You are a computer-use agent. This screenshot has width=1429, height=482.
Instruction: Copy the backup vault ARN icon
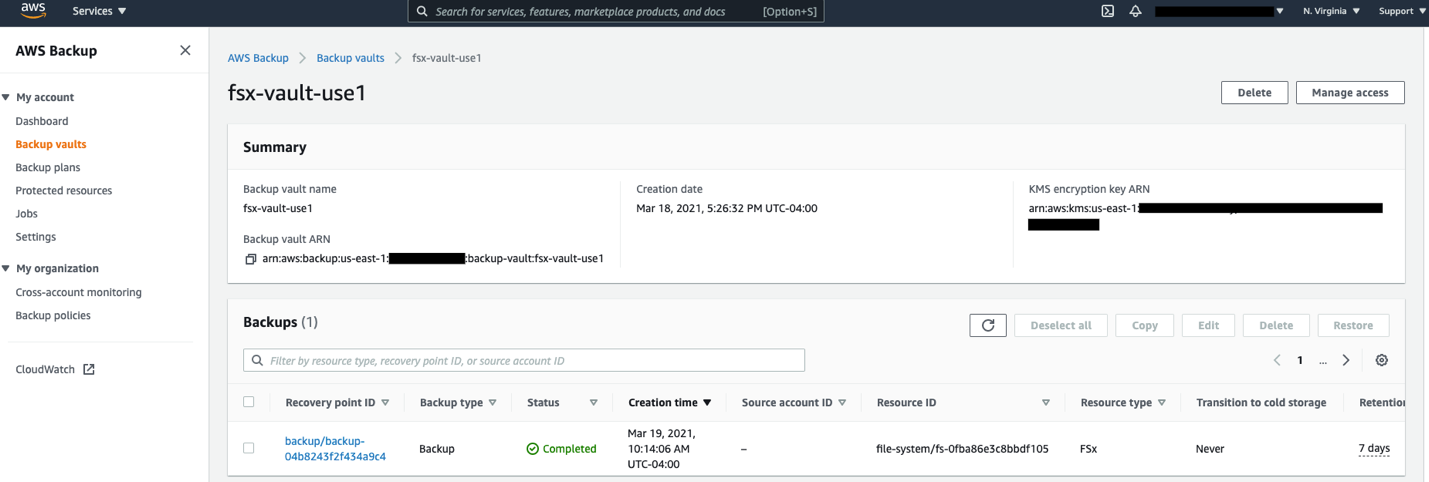250,259
